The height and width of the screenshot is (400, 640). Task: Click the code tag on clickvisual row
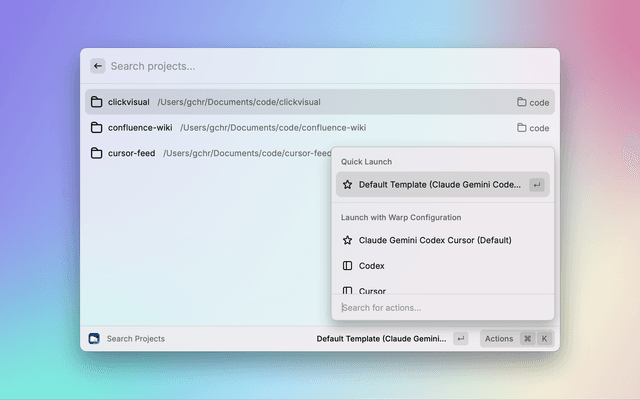[533, 102]
